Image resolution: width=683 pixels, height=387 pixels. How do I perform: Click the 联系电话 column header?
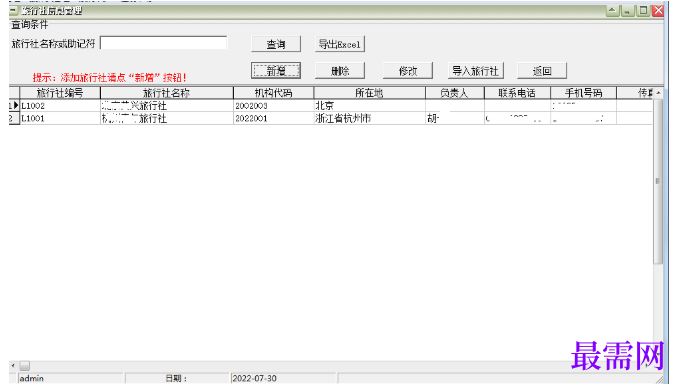point(517,93)
